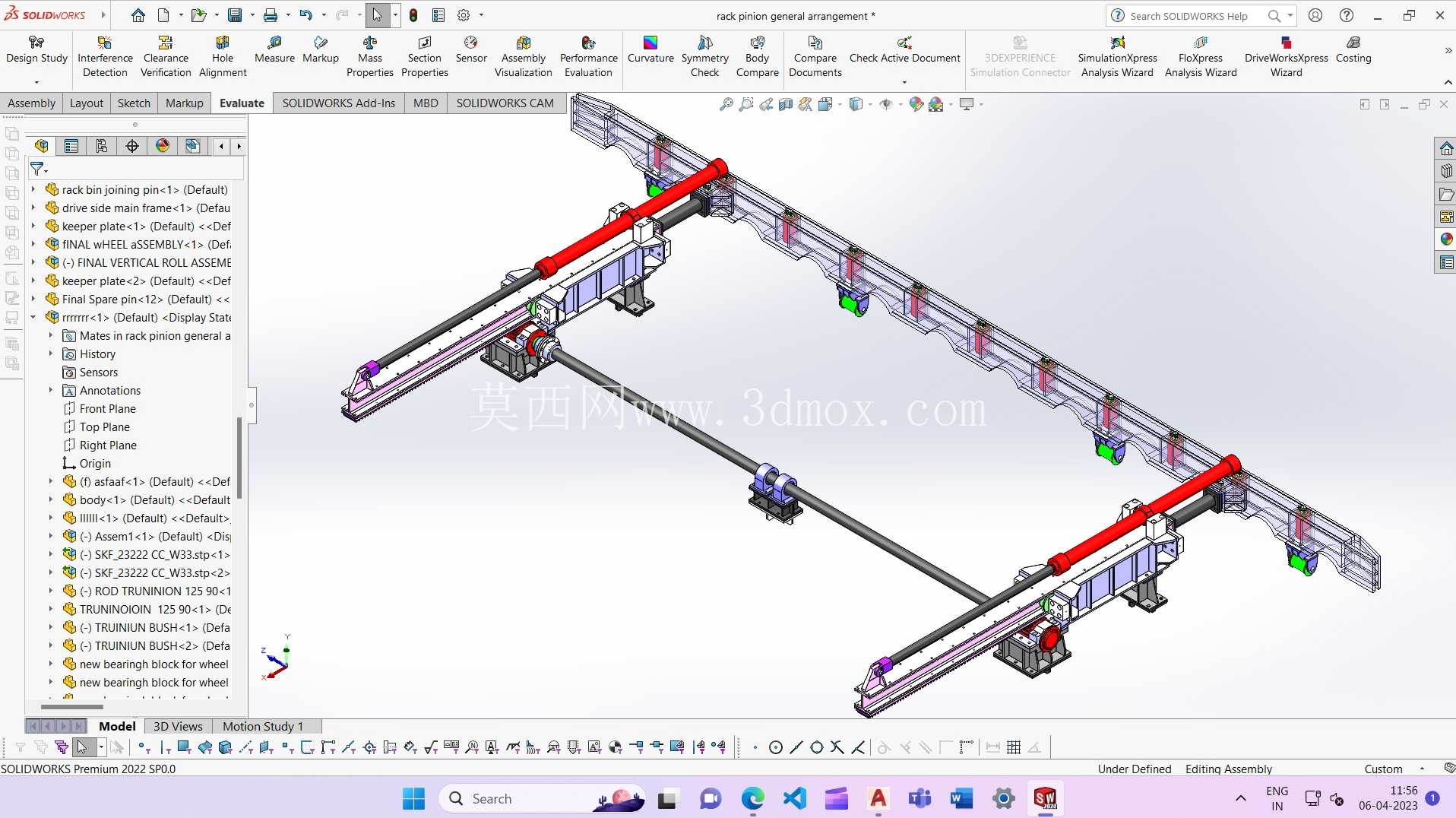Click the taskbar Search box

click(x=542, y=798)
